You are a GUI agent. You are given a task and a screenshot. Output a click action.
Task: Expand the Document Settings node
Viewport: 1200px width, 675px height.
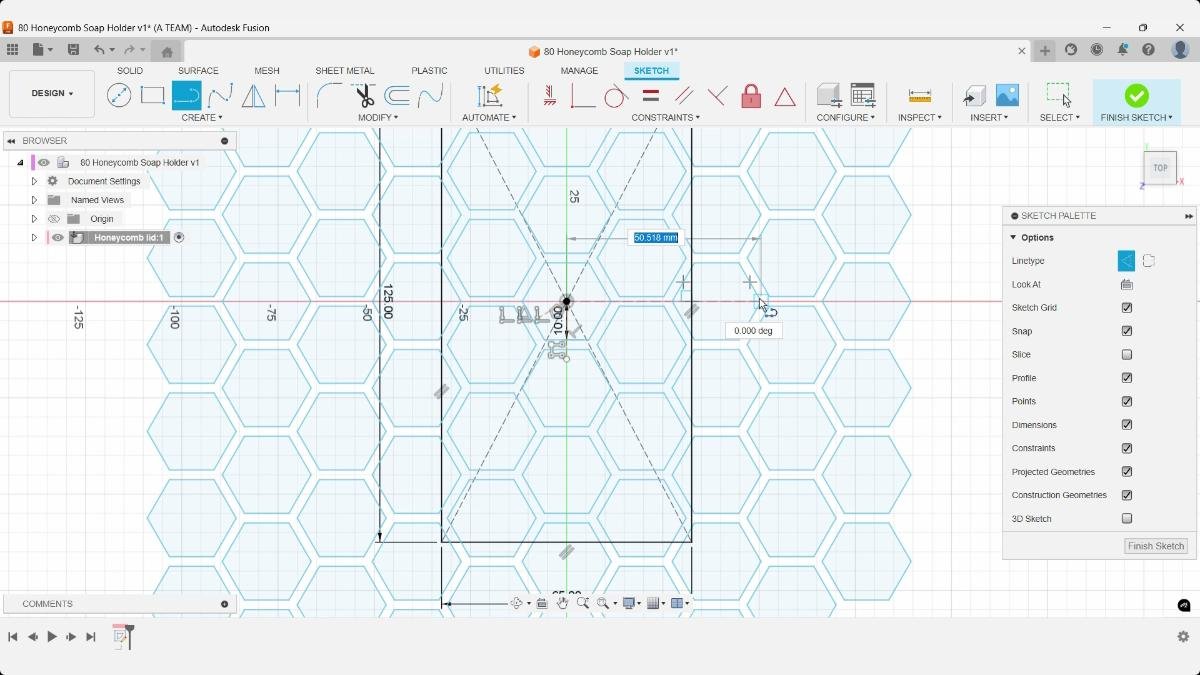coord(34,181)
